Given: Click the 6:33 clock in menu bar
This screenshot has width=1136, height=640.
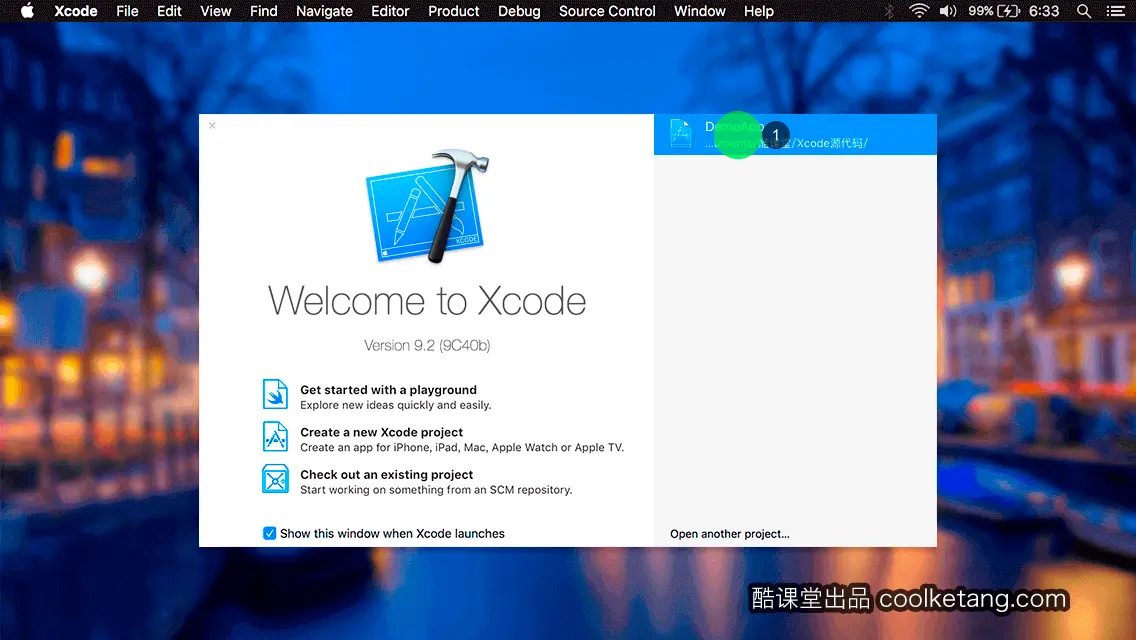Looking at the screenshot, I should pos(1044,11).
